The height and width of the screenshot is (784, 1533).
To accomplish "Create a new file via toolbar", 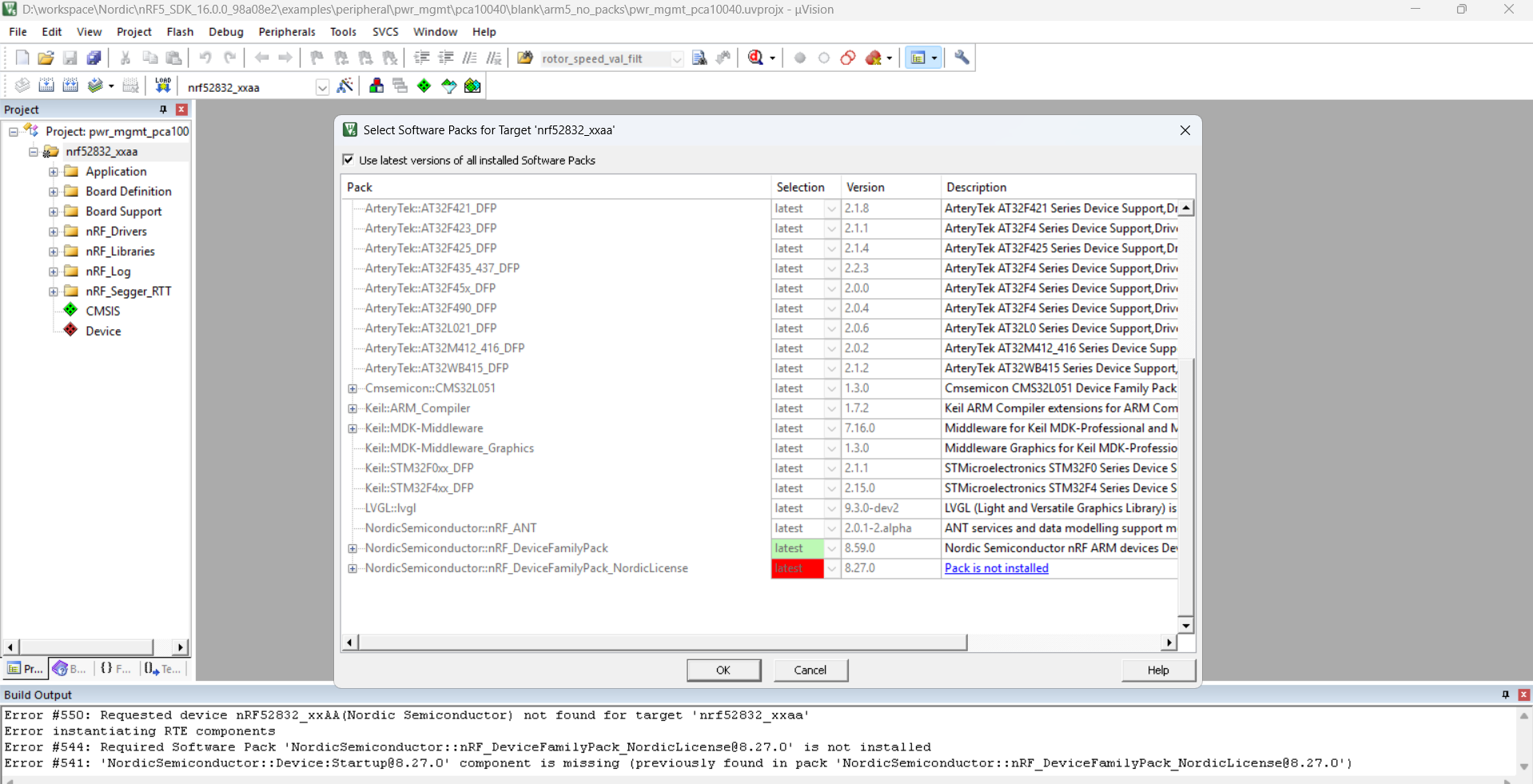I will (22, 58).
